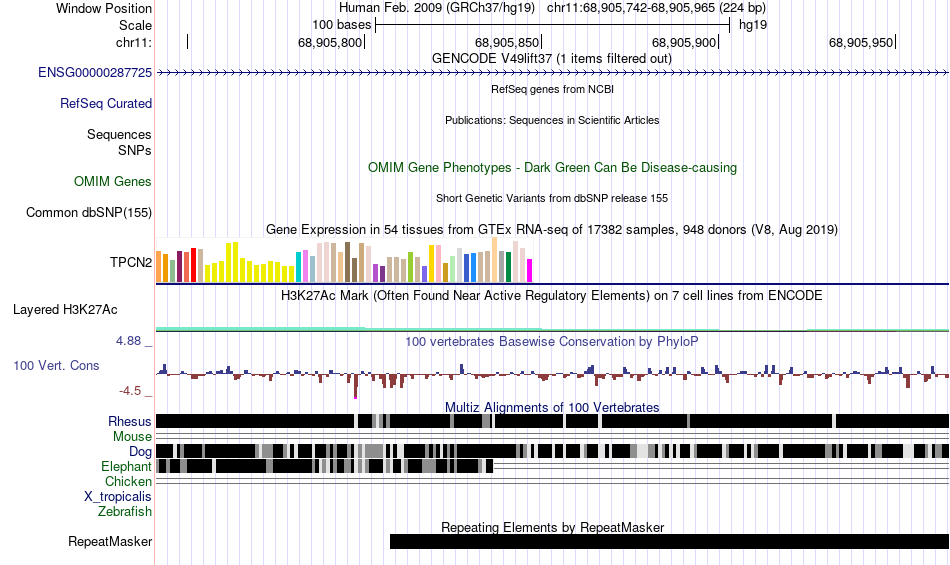The image size is (950, 565).
Task: Click the 4.88 PhyloP upper axis value
Action: [128, 341]
